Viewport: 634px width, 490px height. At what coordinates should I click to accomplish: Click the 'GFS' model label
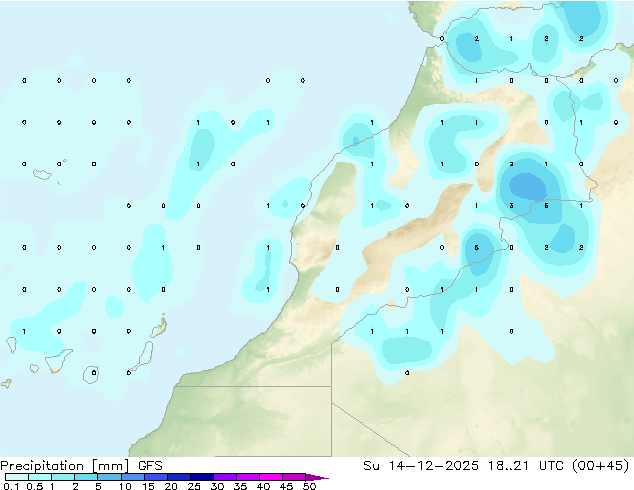click(x=150, y=466)
